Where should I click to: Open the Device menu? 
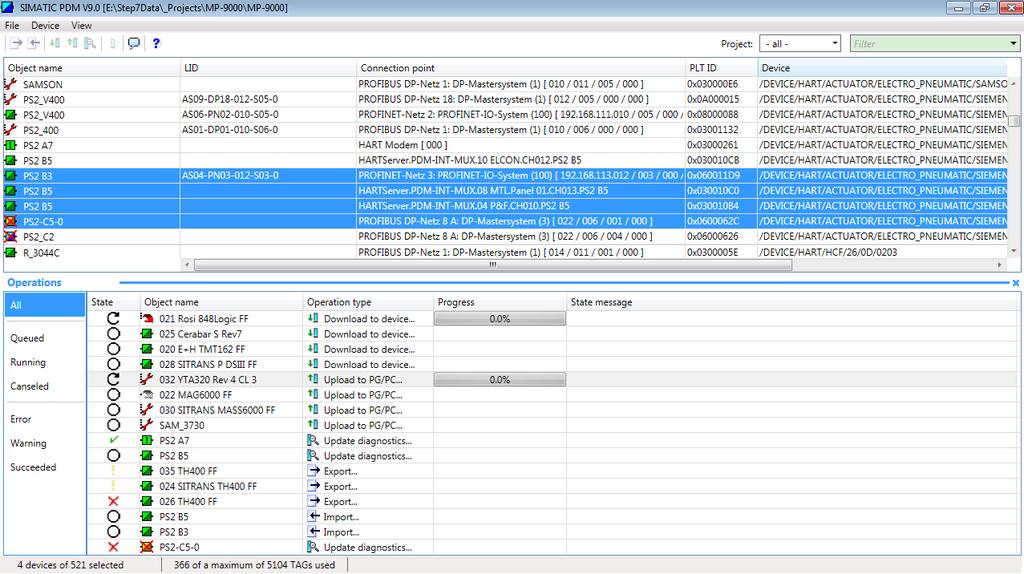tap(45, 25)
